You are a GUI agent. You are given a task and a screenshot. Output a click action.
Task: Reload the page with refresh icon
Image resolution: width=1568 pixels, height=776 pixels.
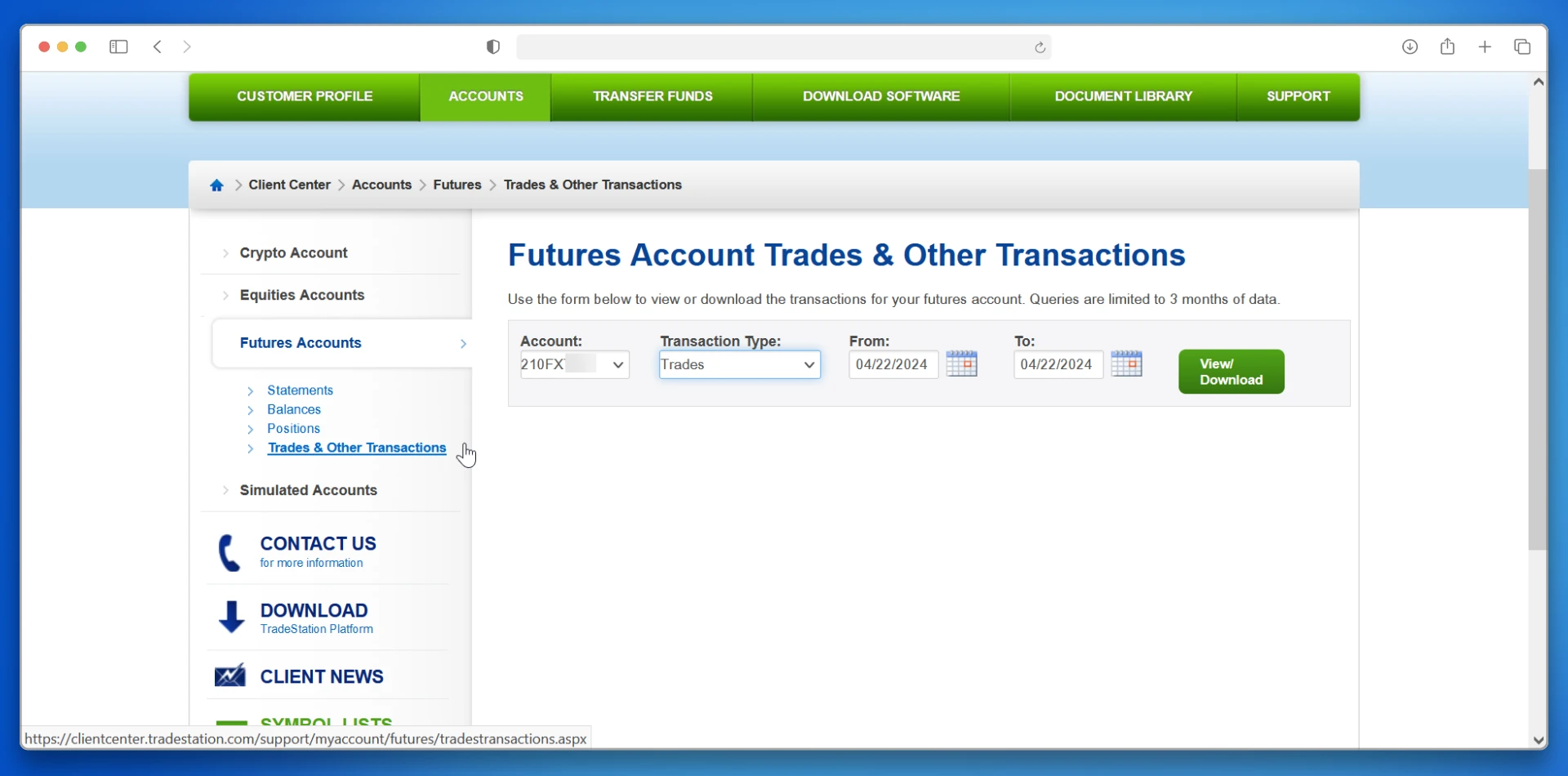1040,47
